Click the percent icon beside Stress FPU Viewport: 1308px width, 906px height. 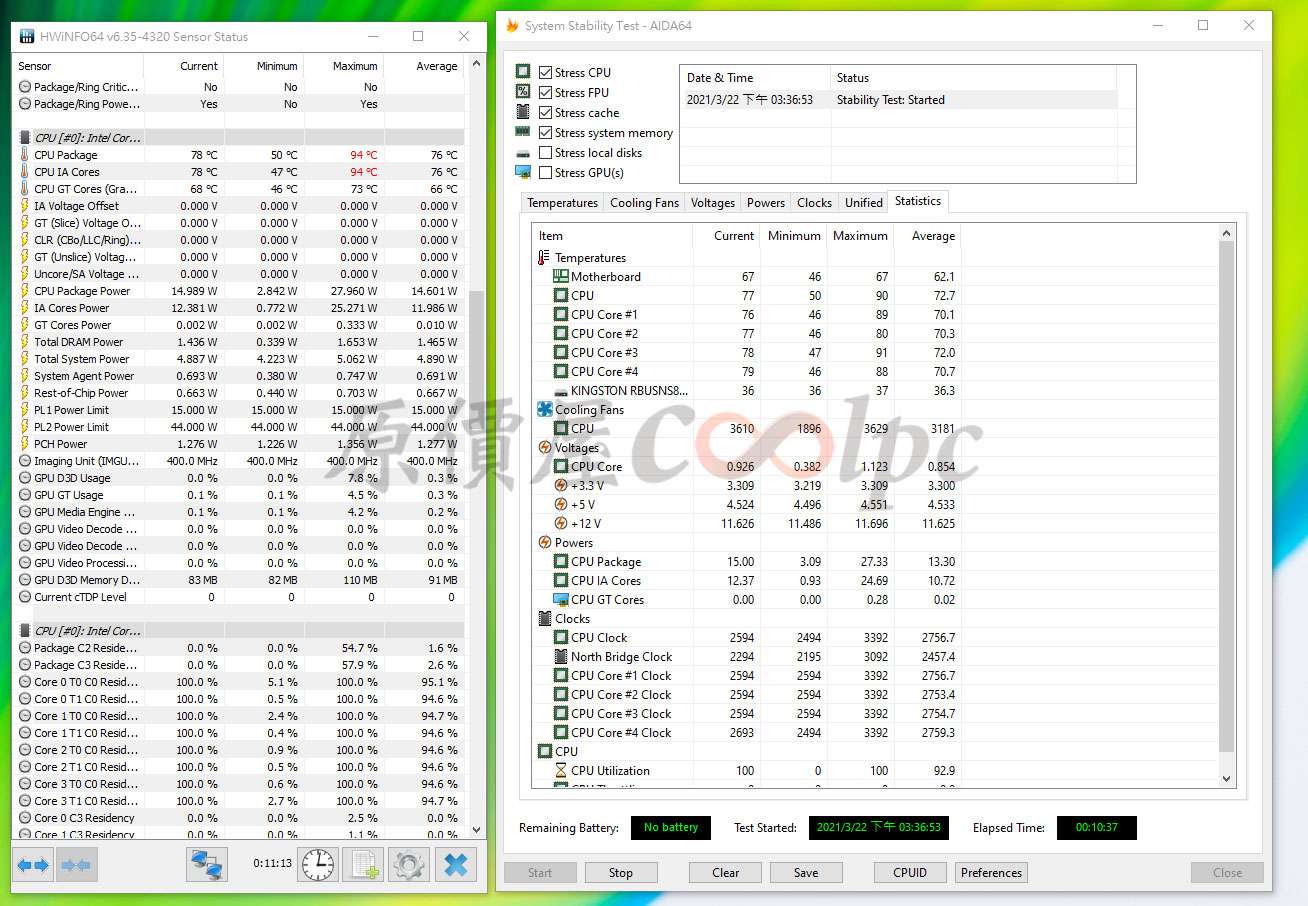[x=522, y=92]
